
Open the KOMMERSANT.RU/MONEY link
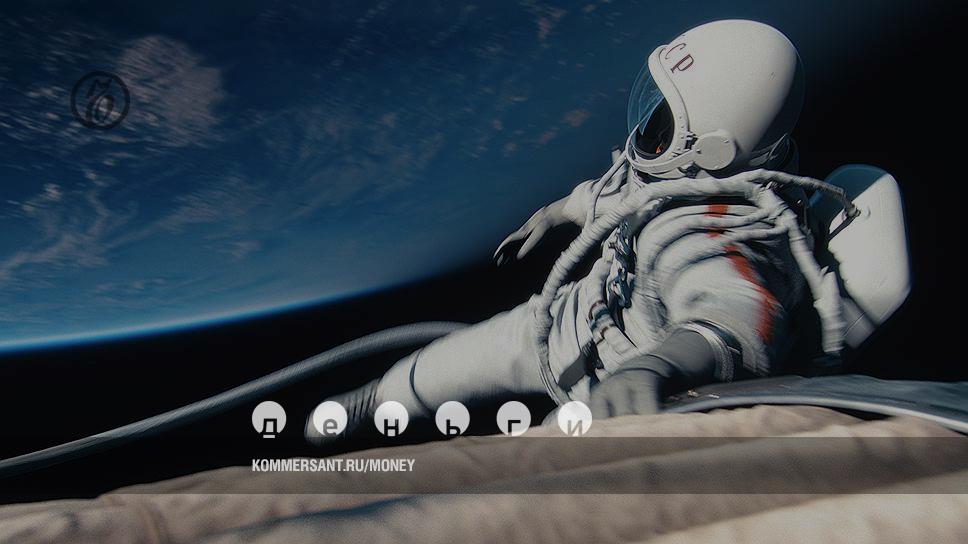point(333,465)
